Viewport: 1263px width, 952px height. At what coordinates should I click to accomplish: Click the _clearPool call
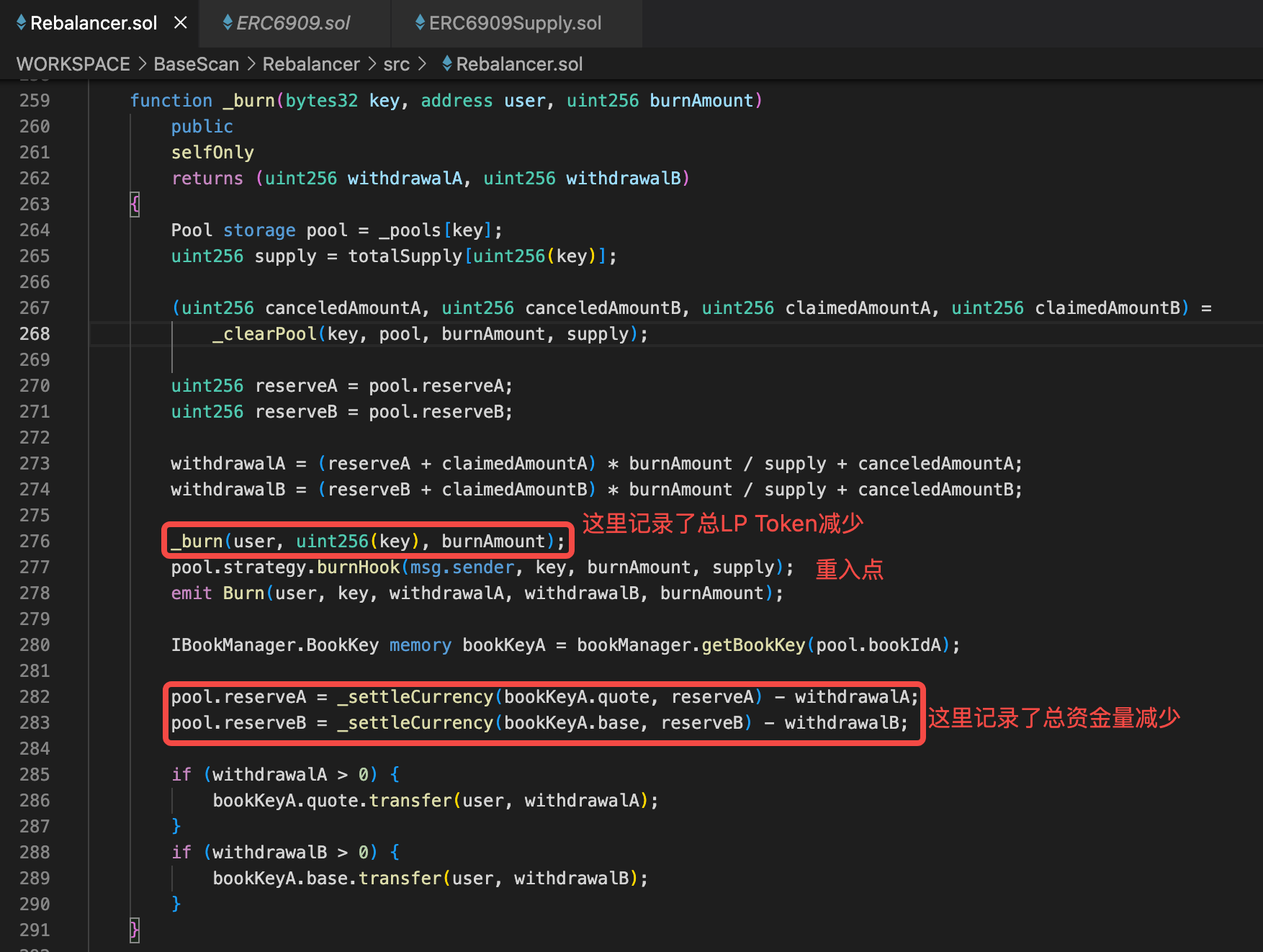coord(265,334)
